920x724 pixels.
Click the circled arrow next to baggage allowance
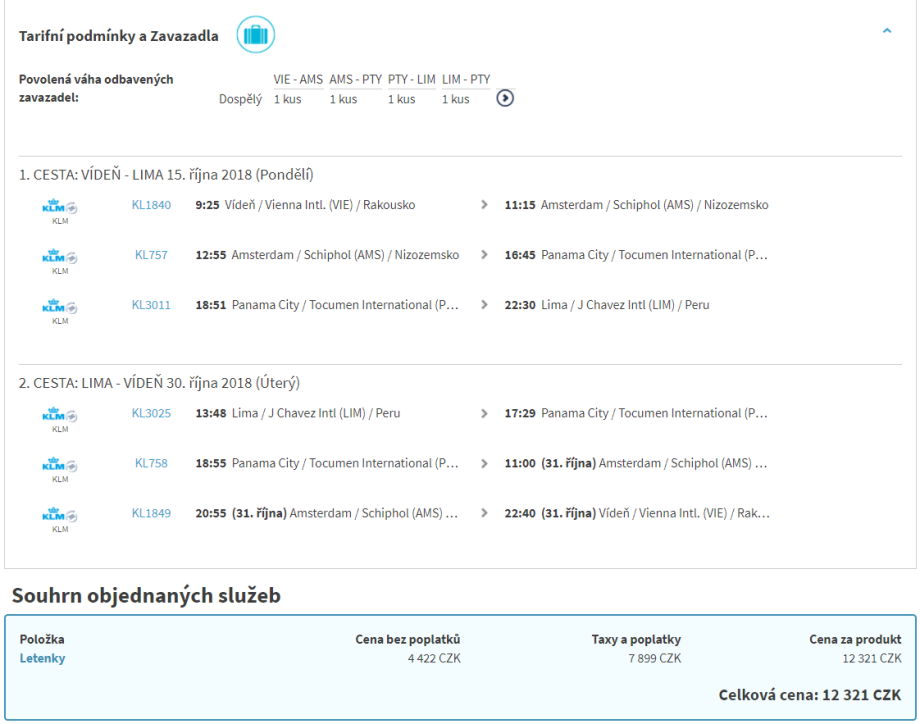[505, 98]
